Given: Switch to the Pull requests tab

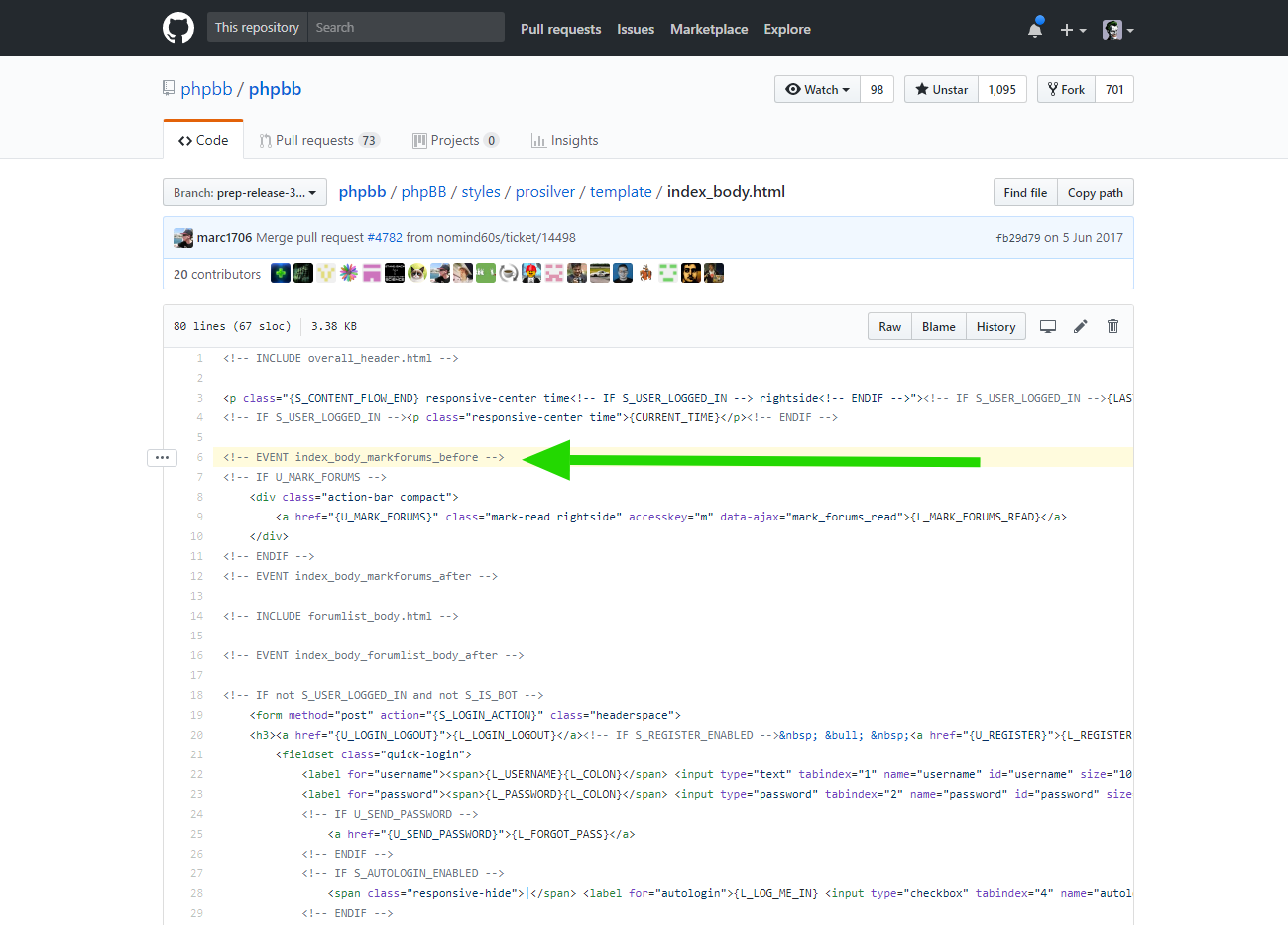Looking at the screenshot, I should click(x=318, y=140).
